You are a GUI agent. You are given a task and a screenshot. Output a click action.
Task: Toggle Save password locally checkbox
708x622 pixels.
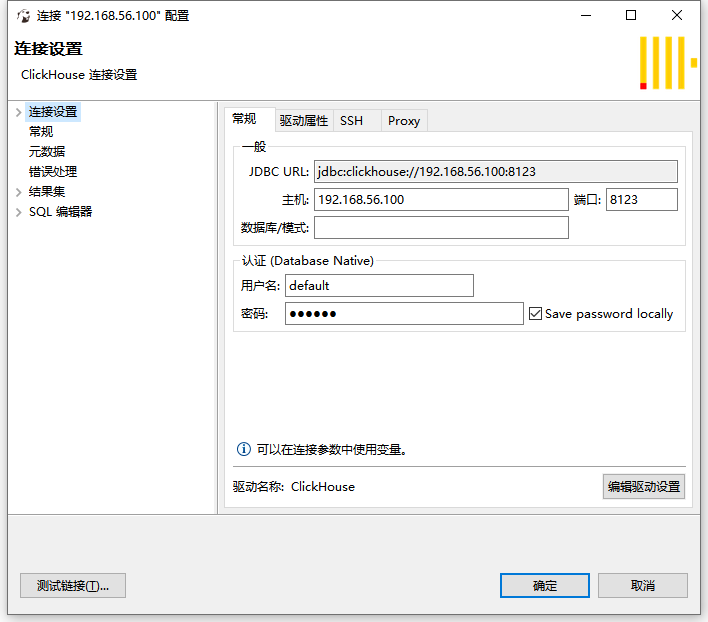click(535, 313)
